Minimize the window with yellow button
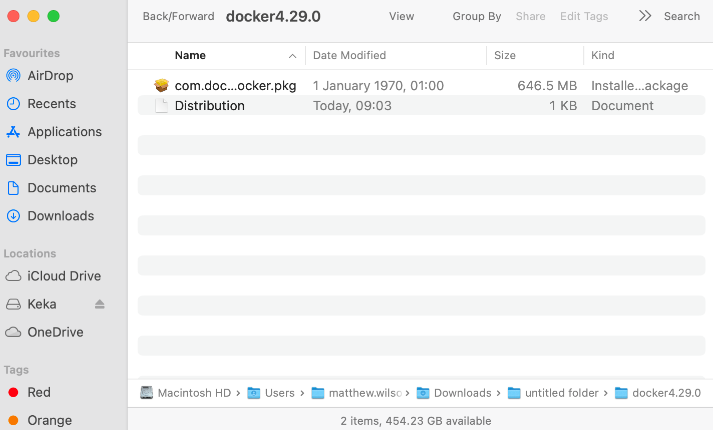This screenshot has width=713, height=430. (33, 16)
